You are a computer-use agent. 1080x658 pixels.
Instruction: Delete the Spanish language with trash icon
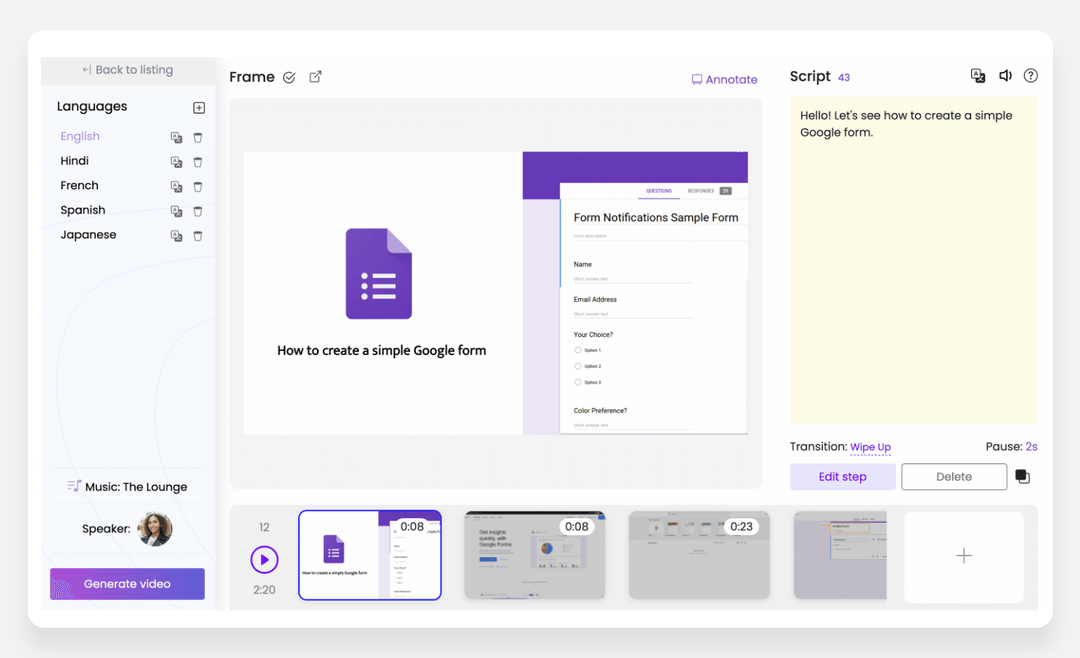point(198,212)
